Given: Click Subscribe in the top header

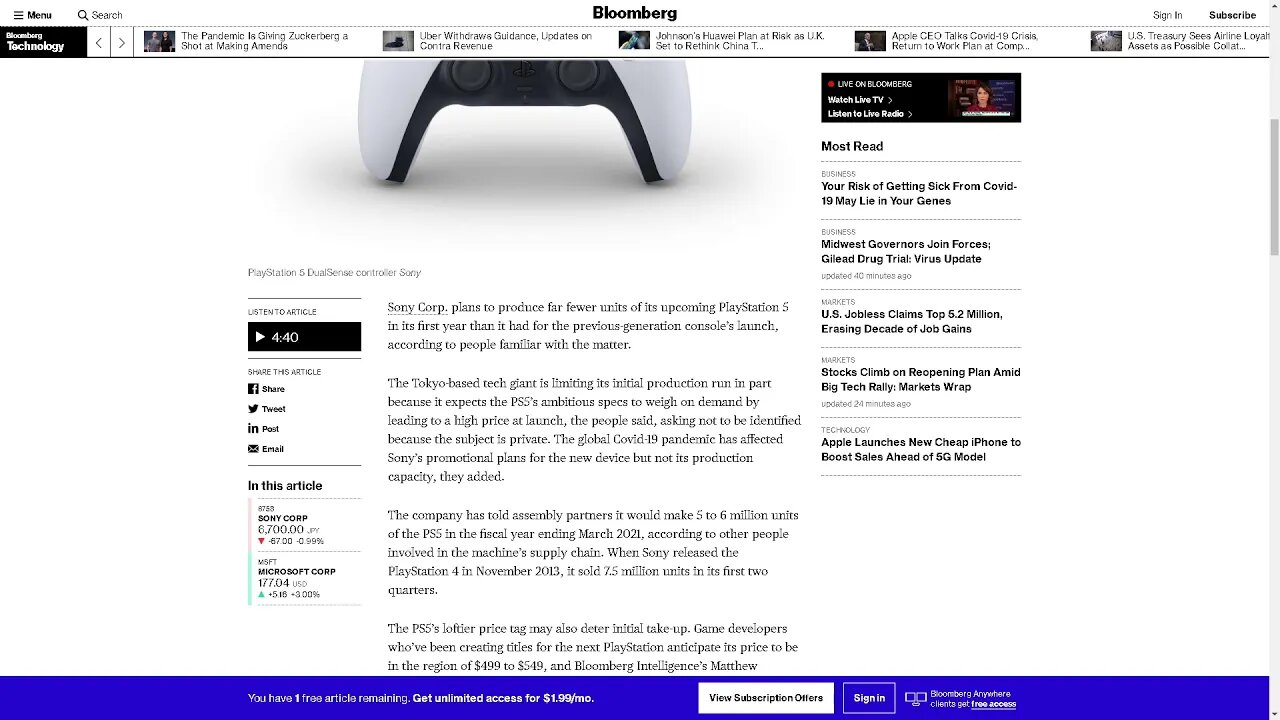Looking at the screenshot, I should (x=1232, y=15).
